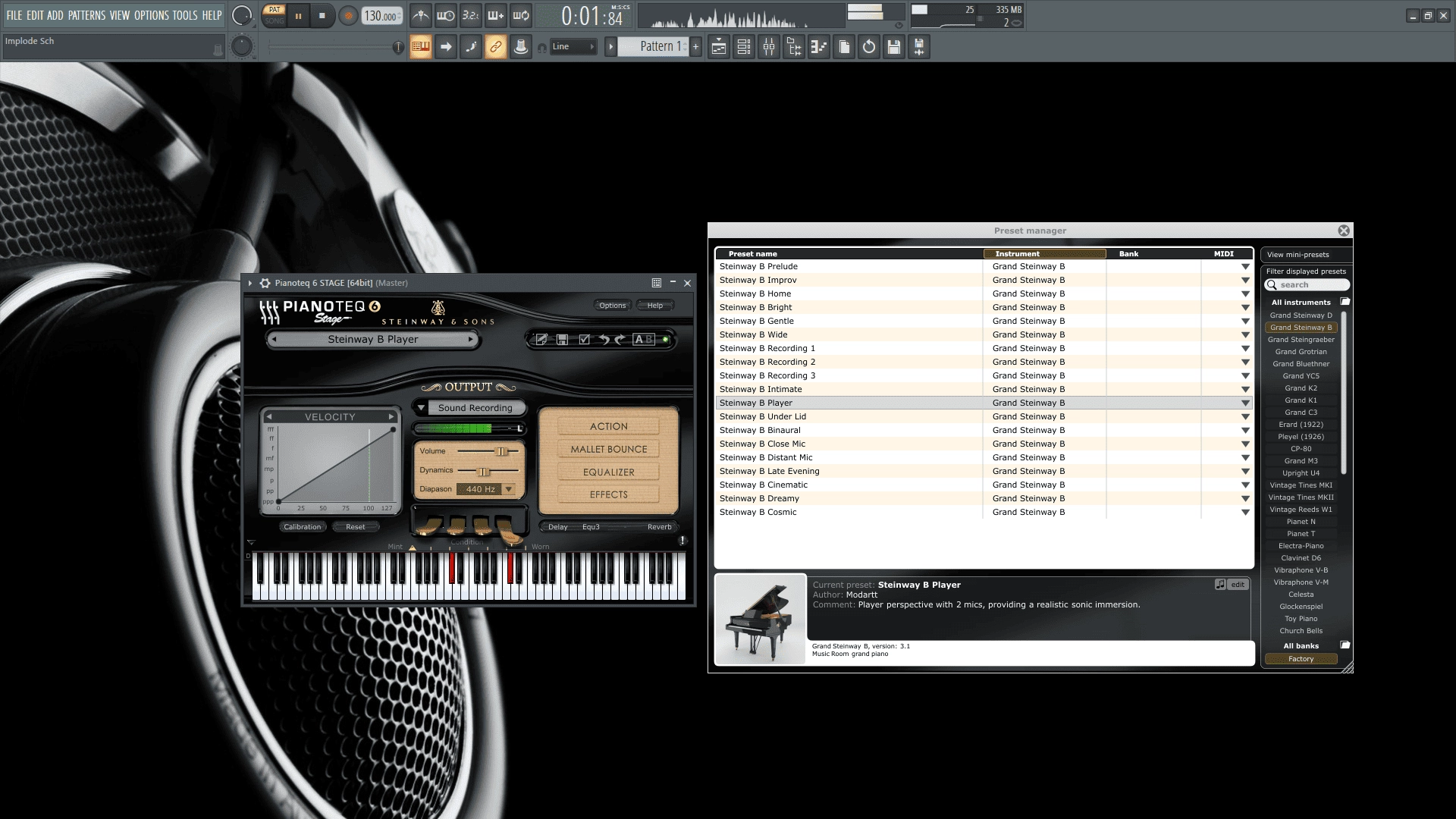Open the VIEW menu
Image resolution: width=1456 pixels, height=819 pixels.
tap(120, 15)
